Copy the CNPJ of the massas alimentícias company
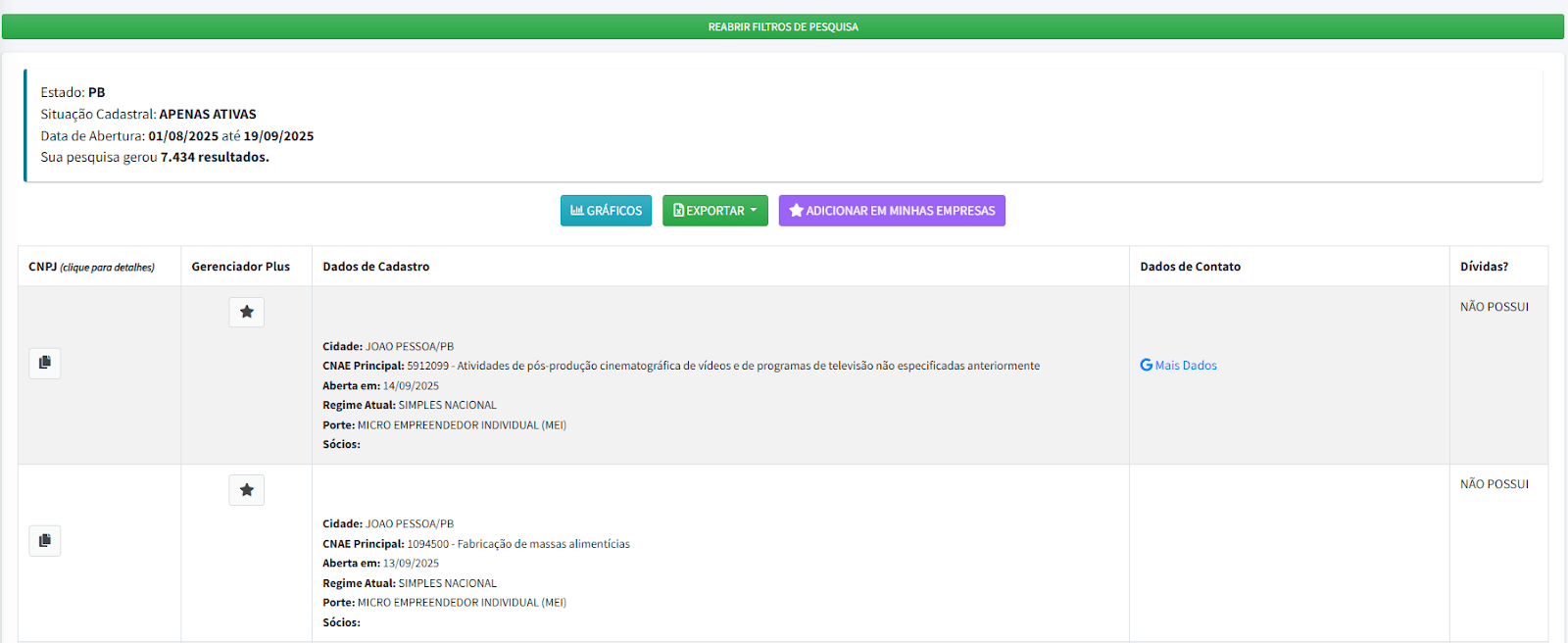The height and width of the screenshot is (643, 1568). pos(45,541)
